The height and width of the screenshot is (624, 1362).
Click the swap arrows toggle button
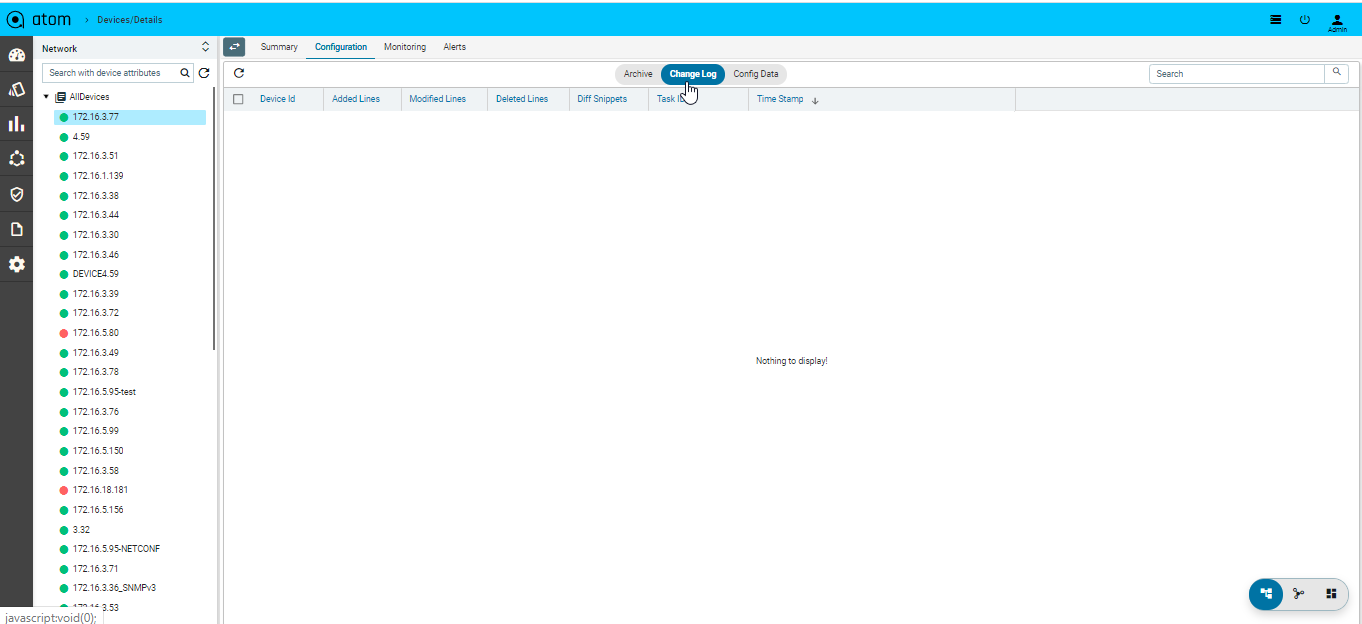[234, 47]
